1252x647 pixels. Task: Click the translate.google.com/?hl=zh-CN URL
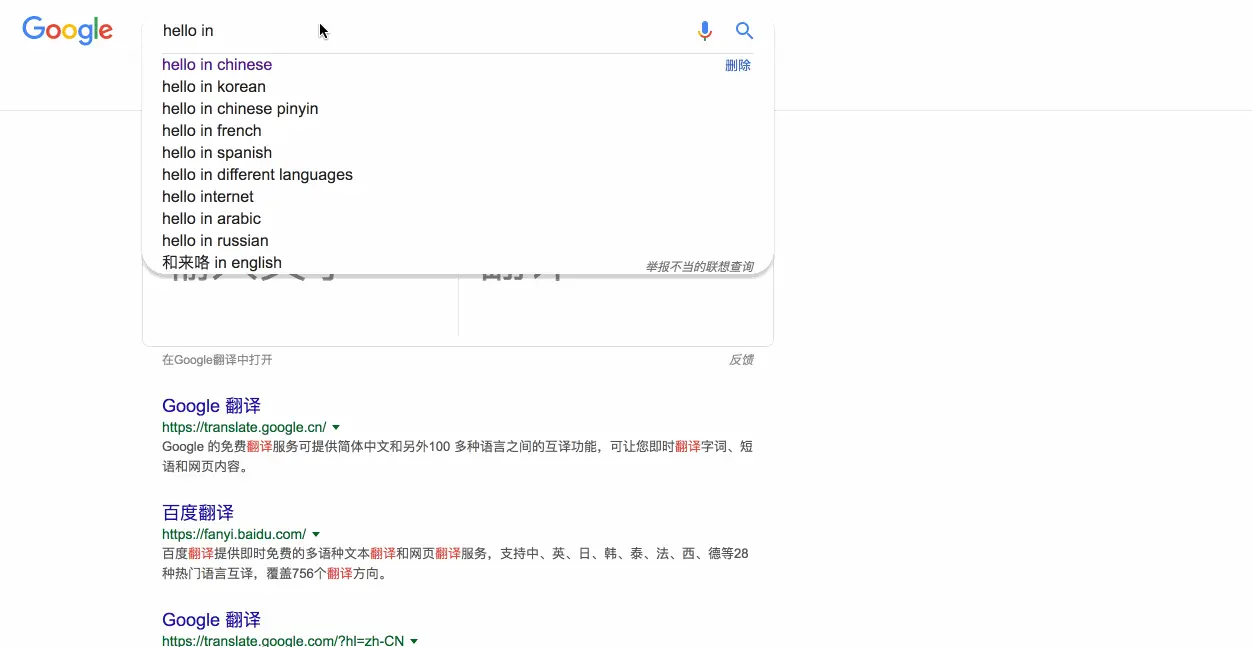283,641
